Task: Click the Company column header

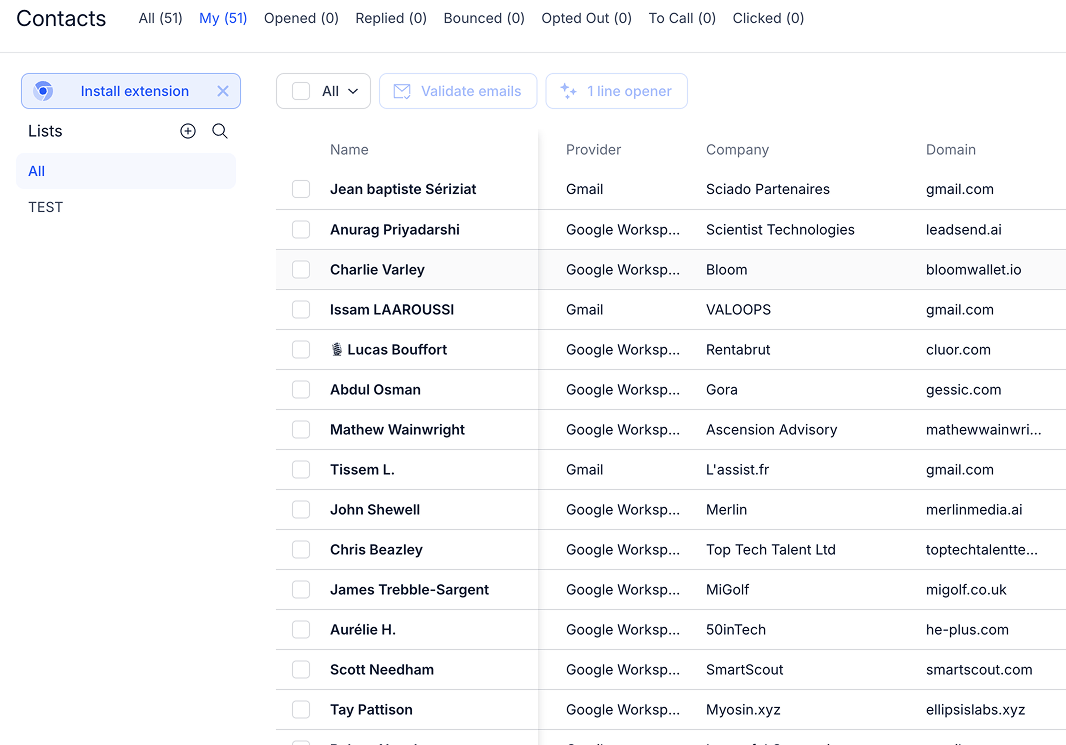Action: [x=737, y=150]
